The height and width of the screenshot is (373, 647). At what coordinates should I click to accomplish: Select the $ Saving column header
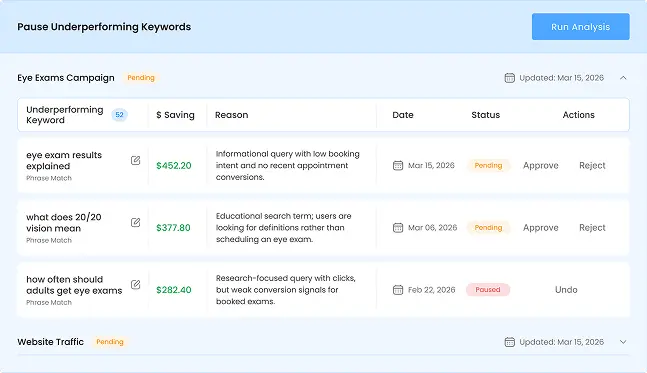(175, 115)
